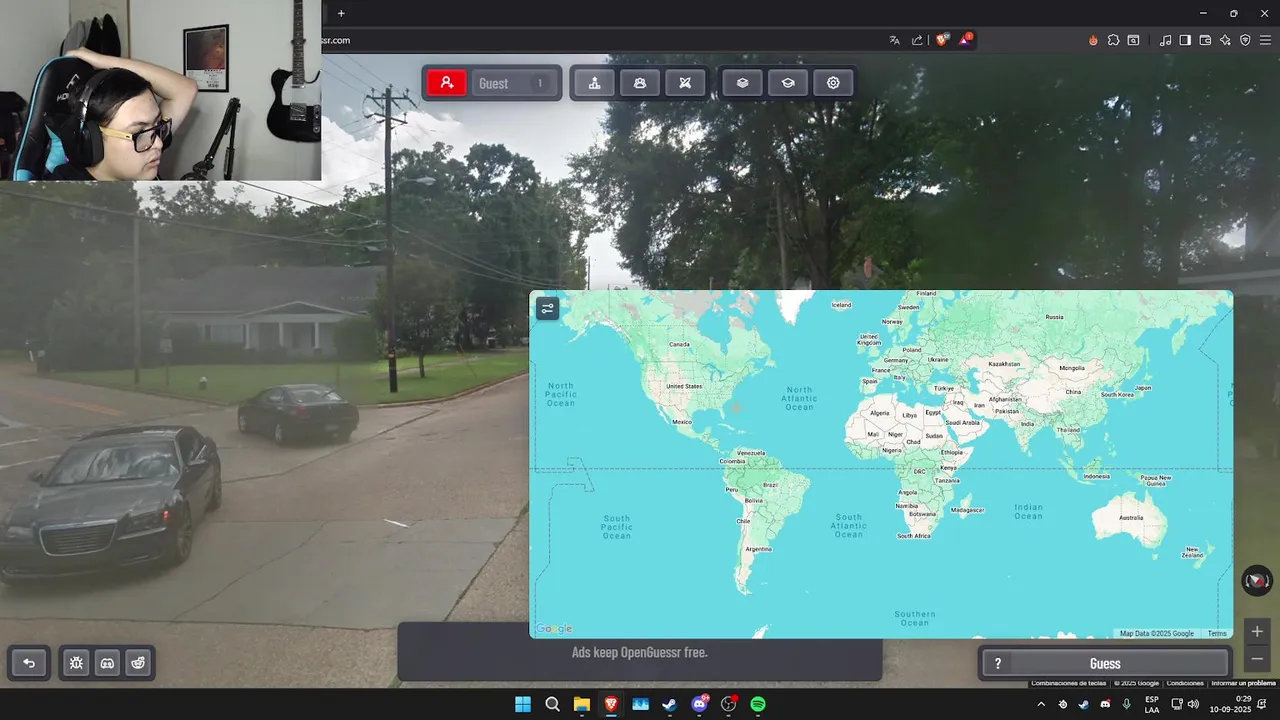Image resolution: width=1280 pixels, height=720 pixels.
Task: Open Spotify from taskbar
Action: click(x=758, y=704)
